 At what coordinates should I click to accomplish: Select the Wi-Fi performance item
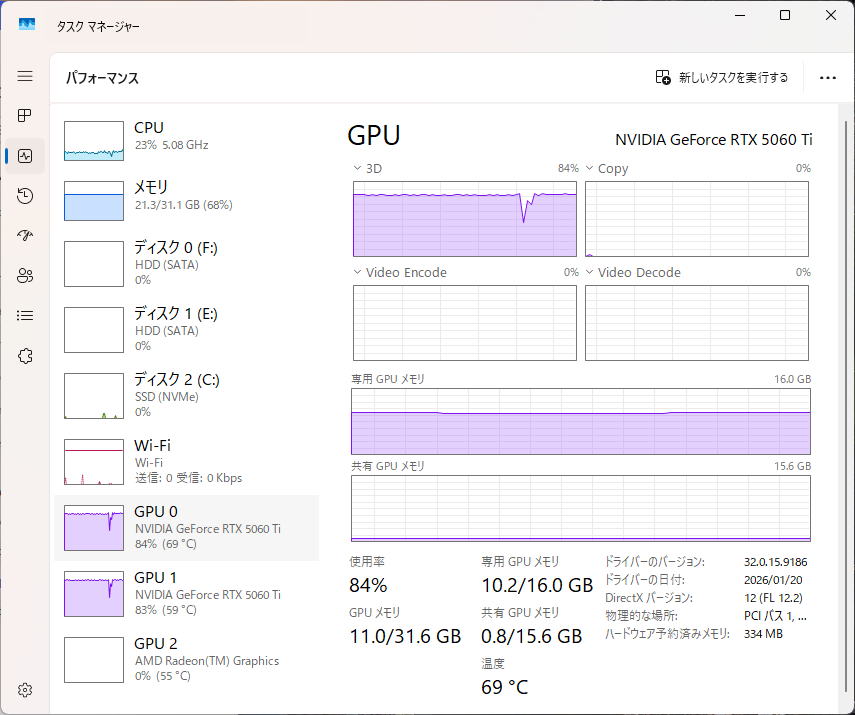186,461
